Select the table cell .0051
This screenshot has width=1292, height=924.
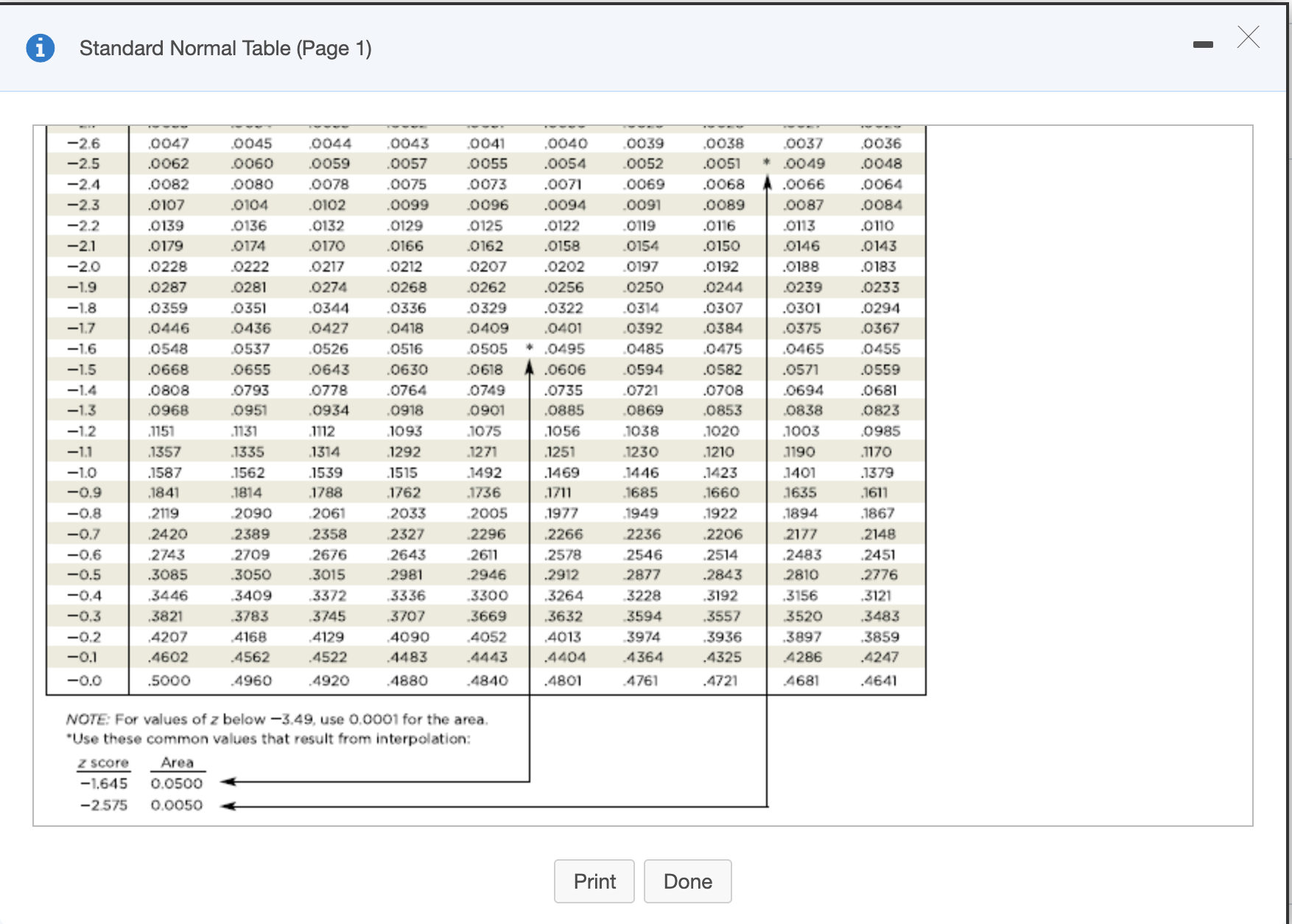pos(723,163)
